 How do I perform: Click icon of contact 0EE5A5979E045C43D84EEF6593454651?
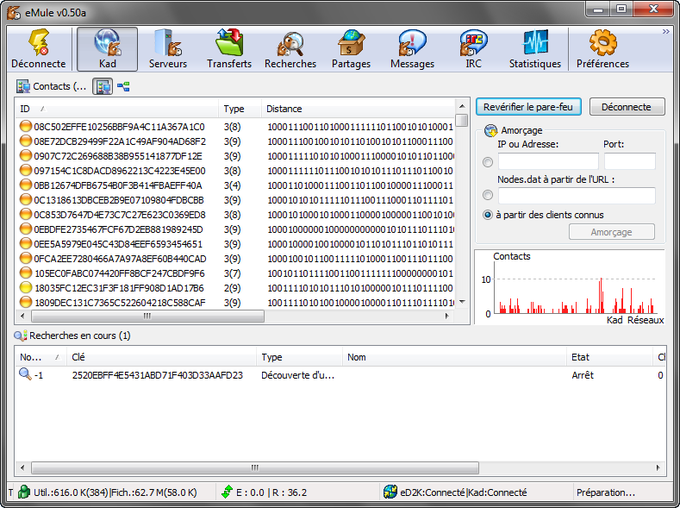coord(26,244)
